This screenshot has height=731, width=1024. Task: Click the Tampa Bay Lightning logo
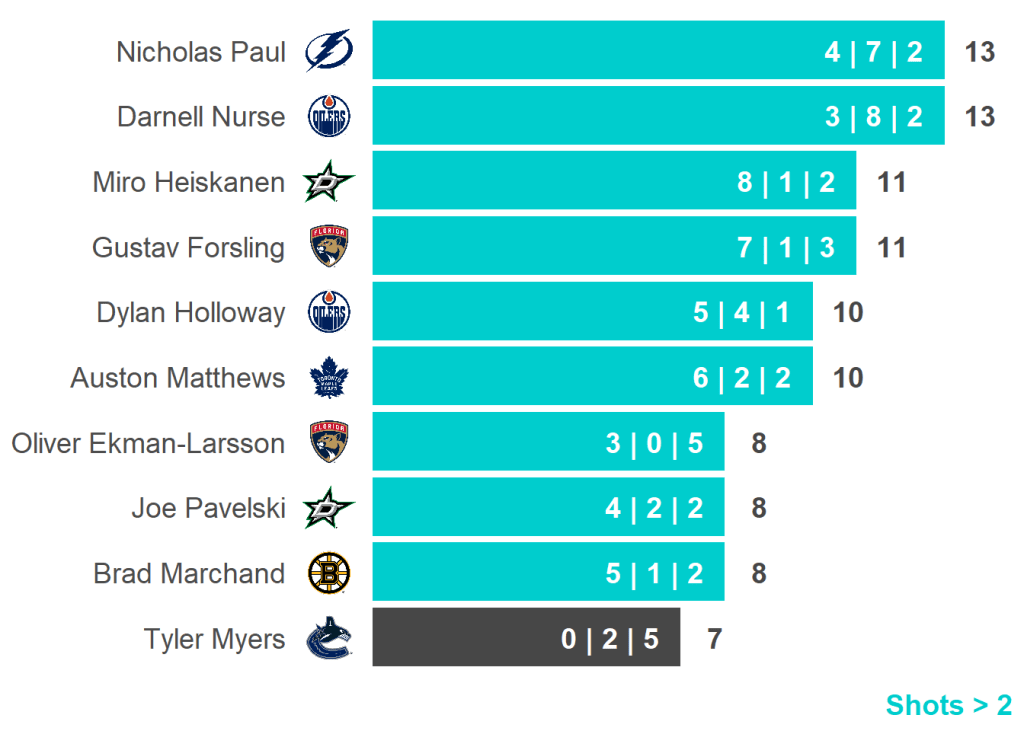pyautogui.click(x=328, y=51)
